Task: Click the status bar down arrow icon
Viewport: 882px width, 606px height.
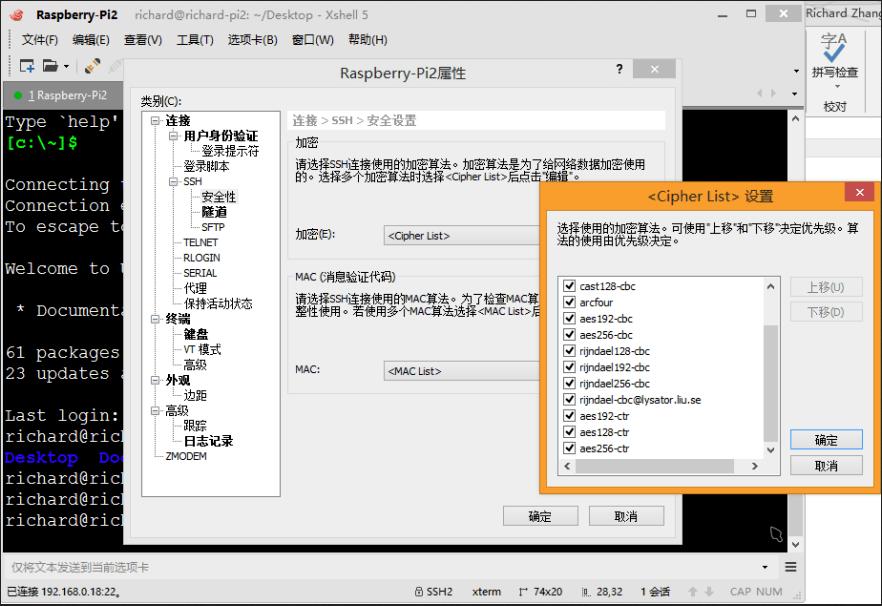Action: pyautogui.click(x=709, y=591)
